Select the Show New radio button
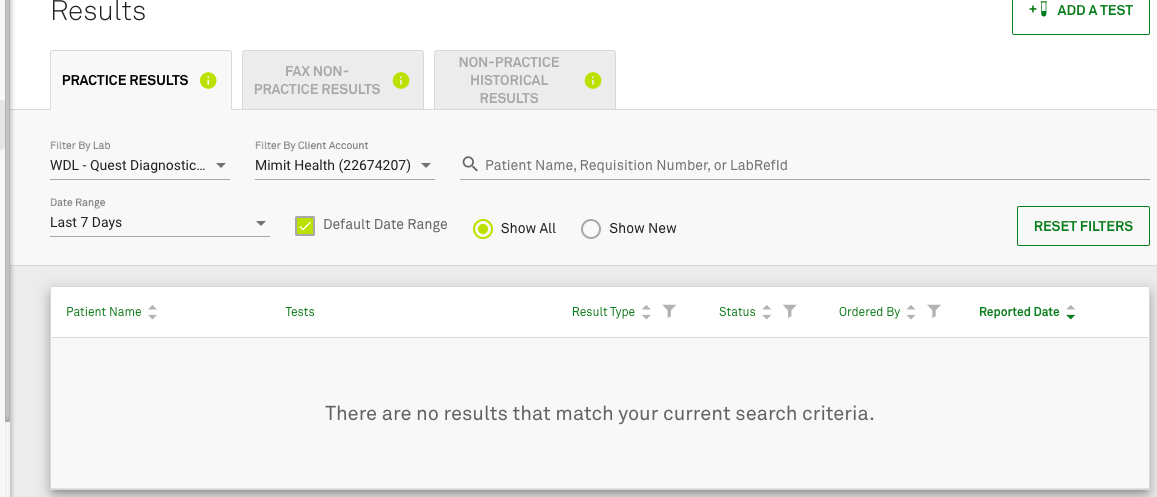This screenshot has width=1157, height=497. coord(591,228)
